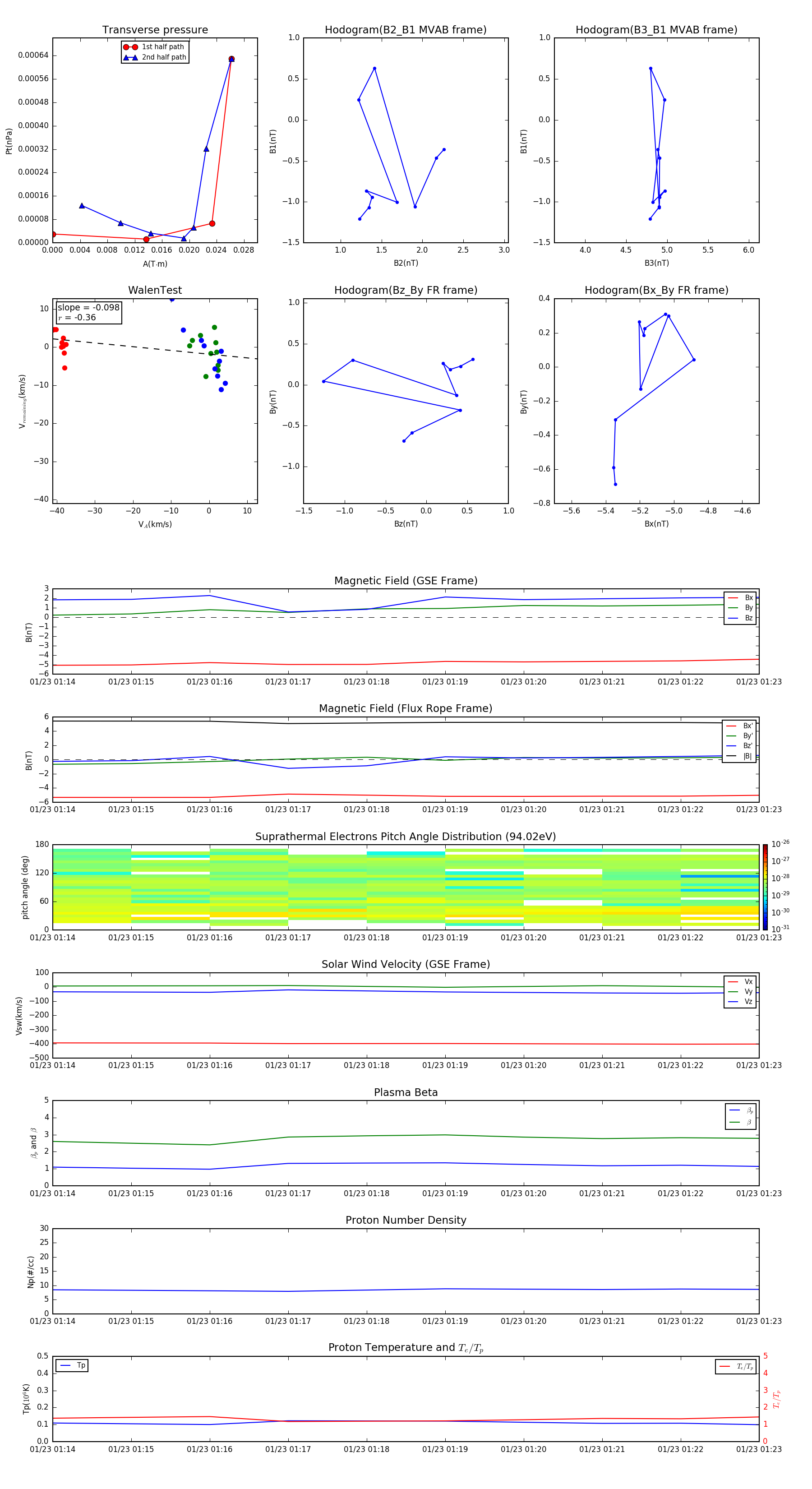Click the Proton Number Density title

(x=406, y=1220)
